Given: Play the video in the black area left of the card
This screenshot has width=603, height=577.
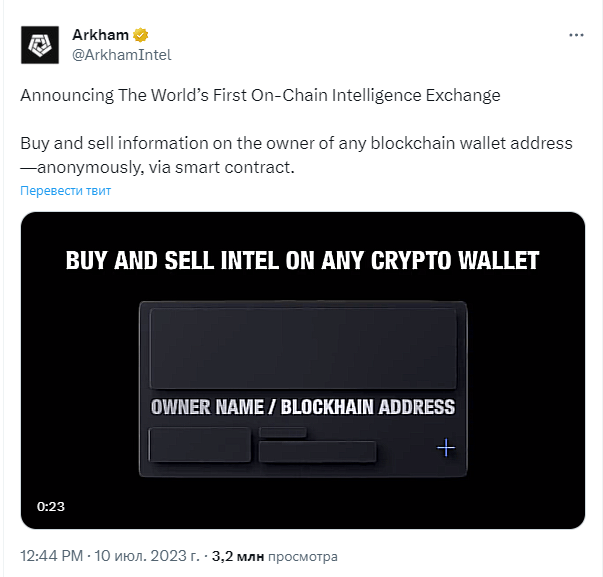Looking at the screenshot, I should click(80, 389).
